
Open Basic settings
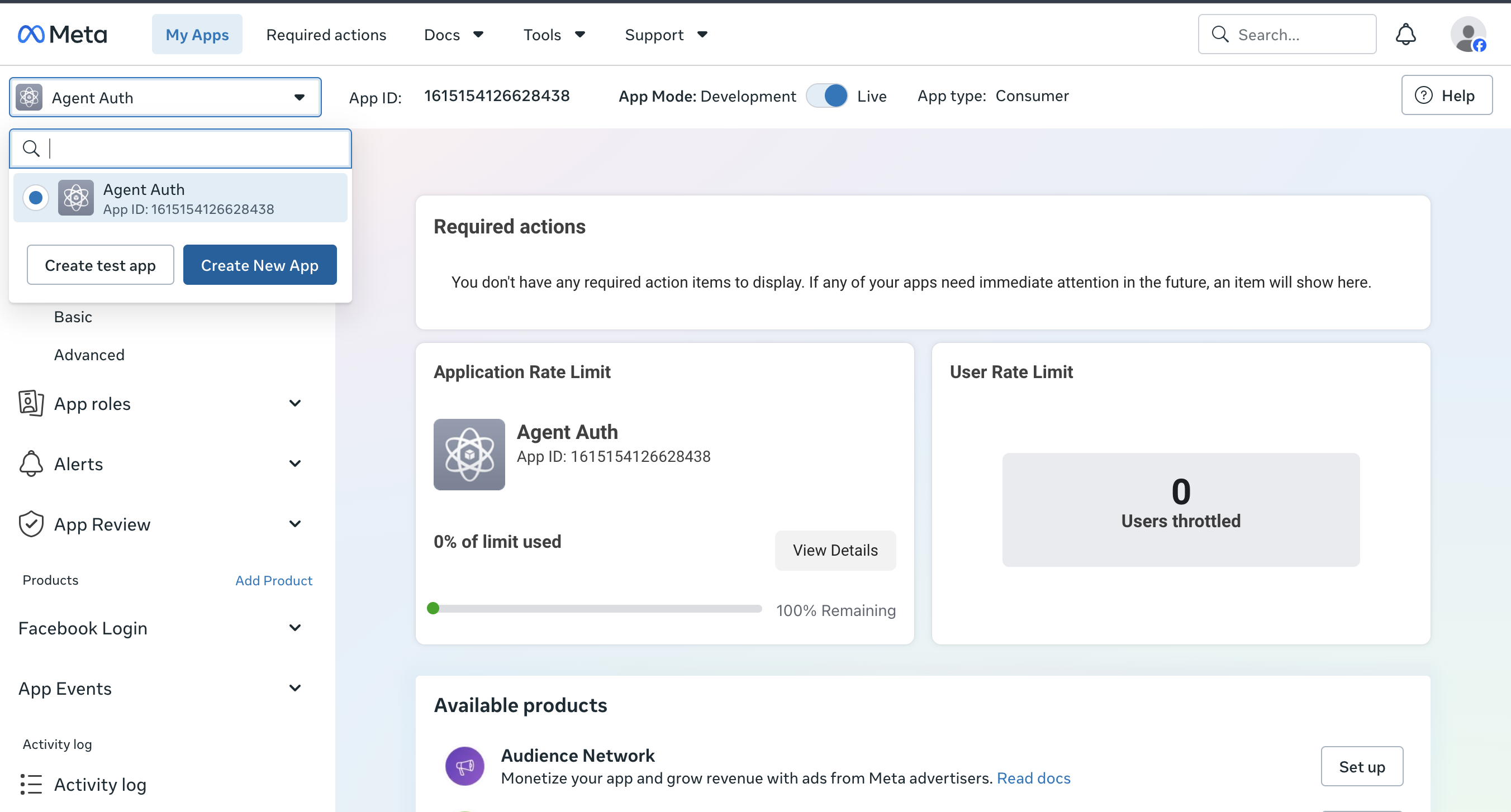point(73,317)
